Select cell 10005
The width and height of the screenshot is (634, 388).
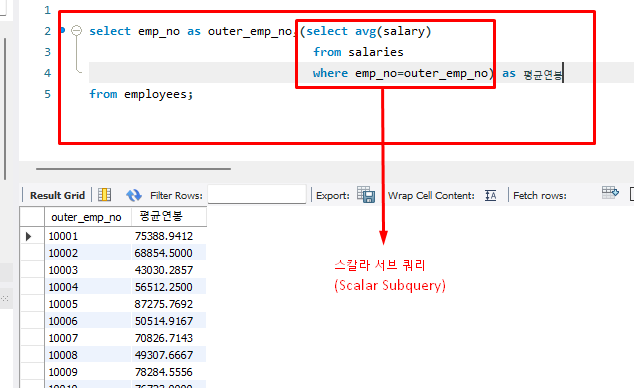88,304
